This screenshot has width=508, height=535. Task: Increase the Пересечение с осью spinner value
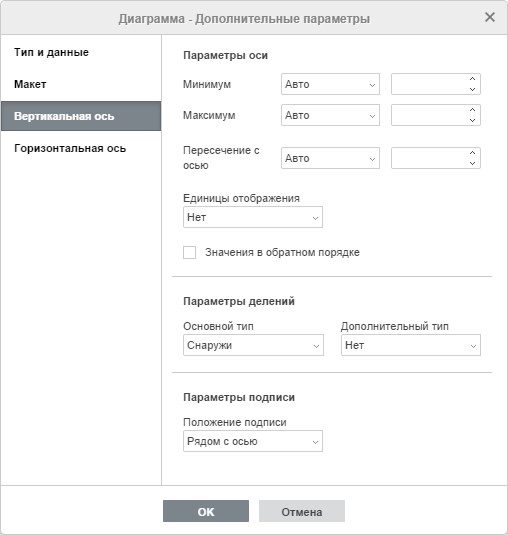point(472,153)
